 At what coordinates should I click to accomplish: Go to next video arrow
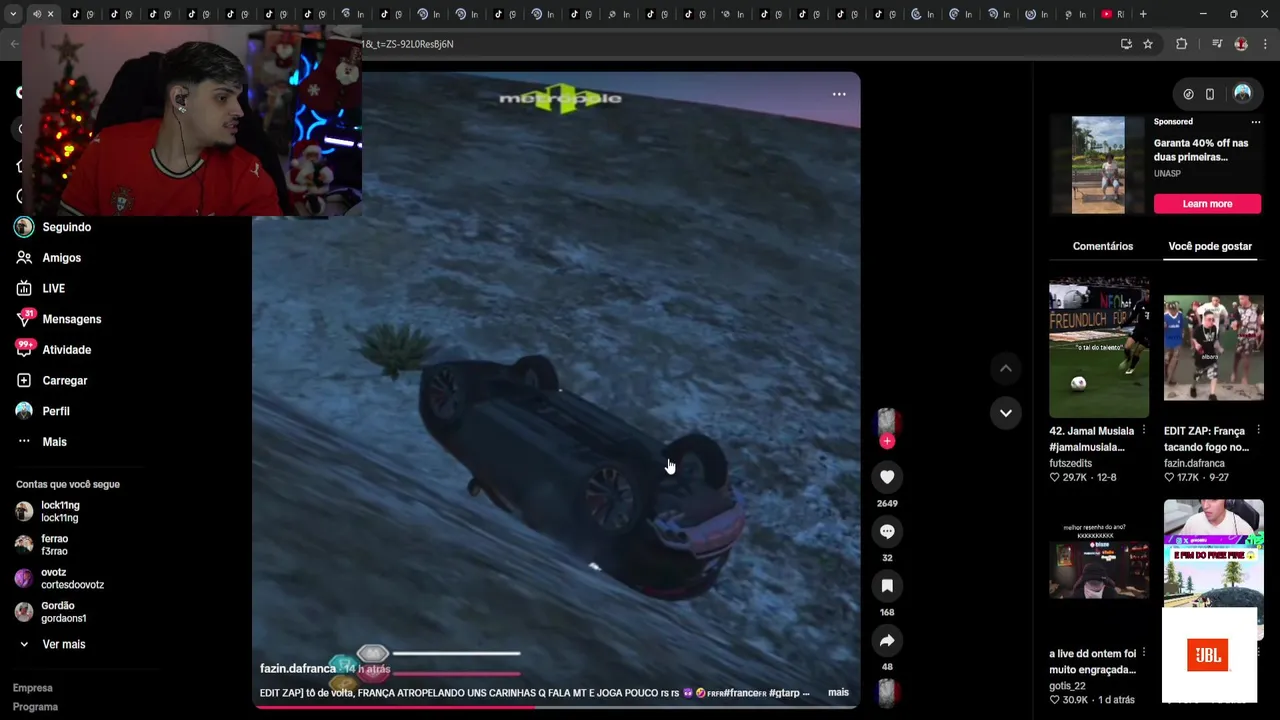1006,413
